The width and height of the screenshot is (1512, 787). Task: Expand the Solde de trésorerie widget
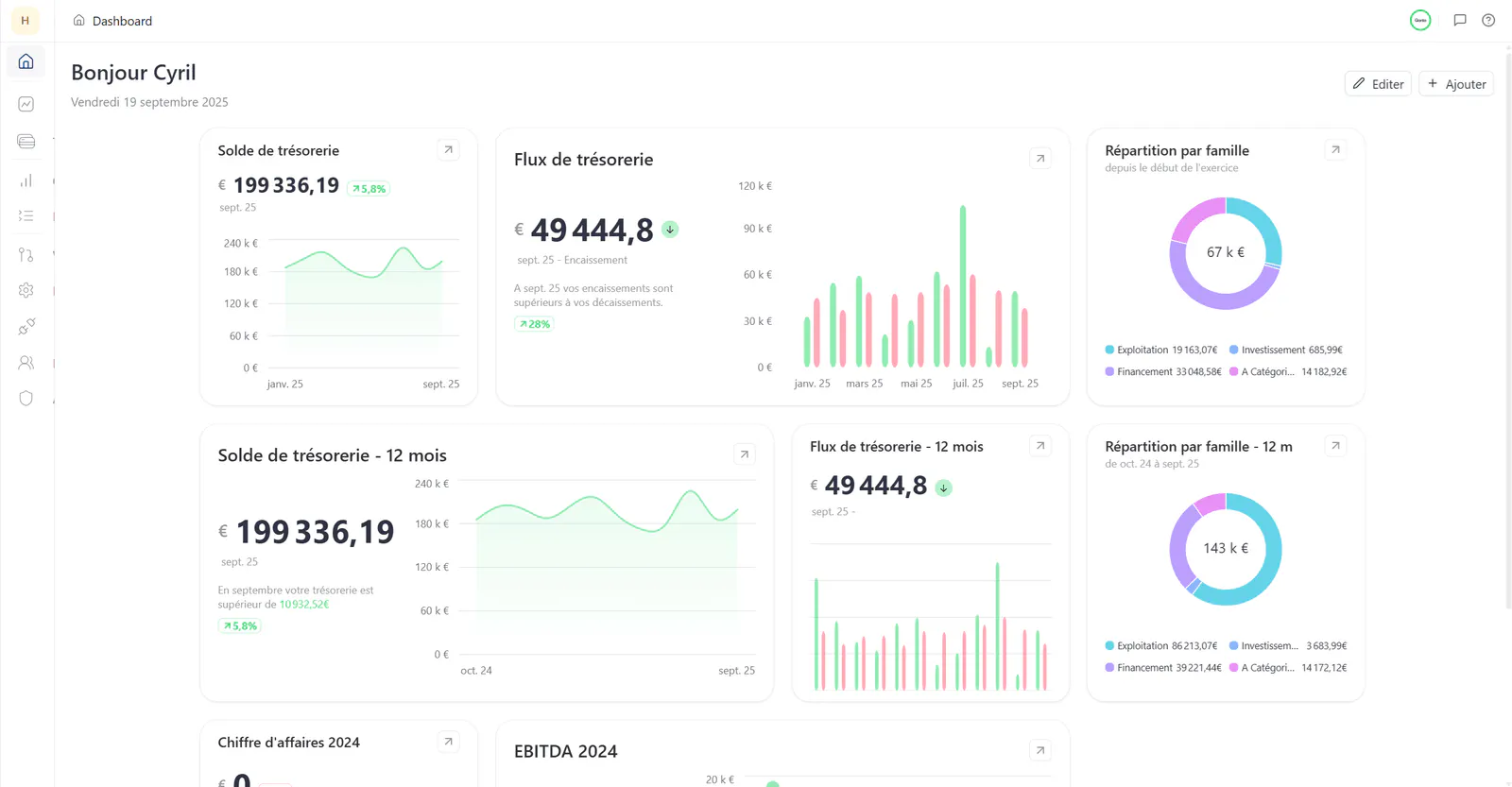point(449,149)
